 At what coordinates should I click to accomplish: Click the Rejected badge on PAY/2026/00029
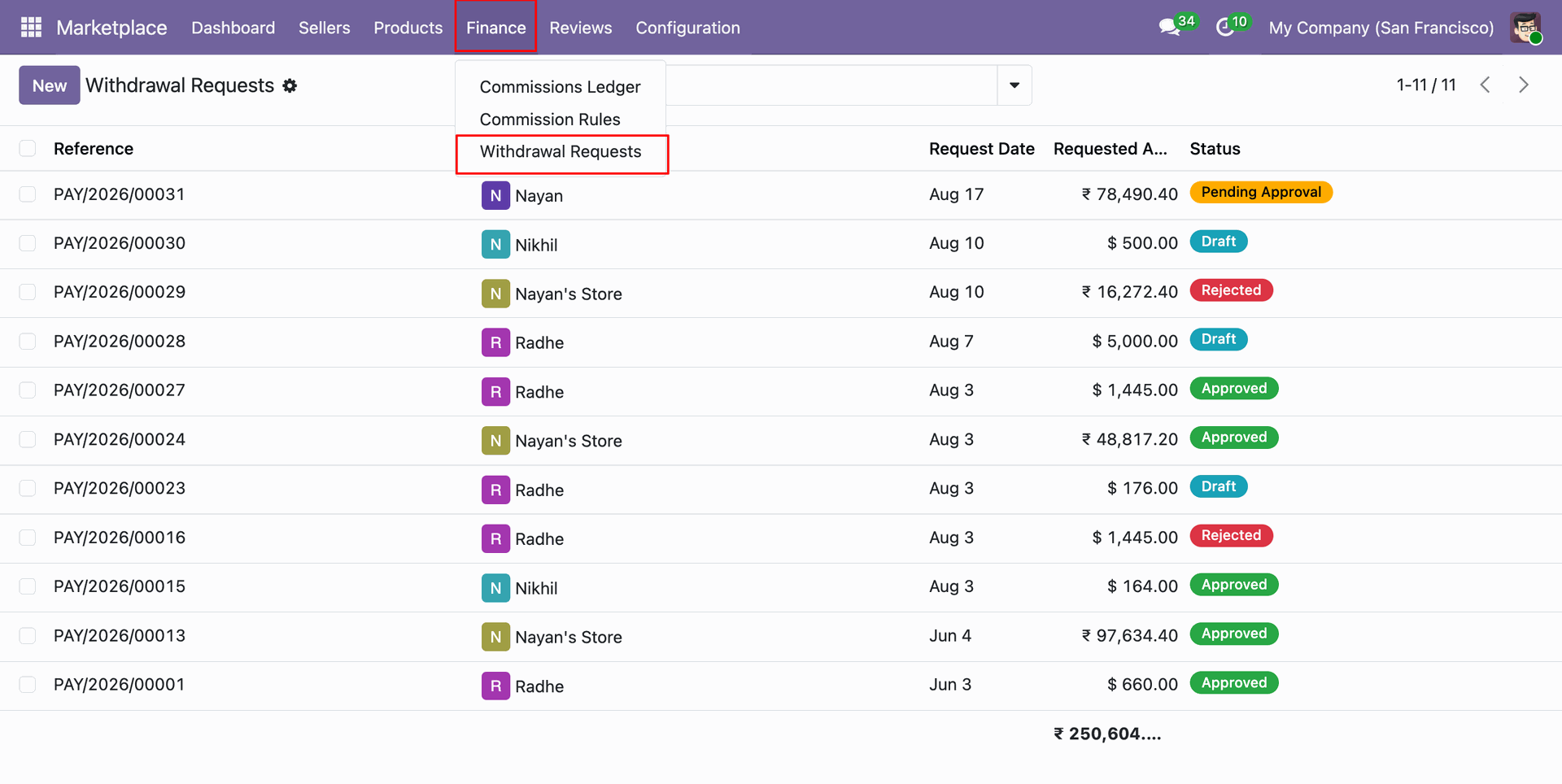tap(1231, 290)
